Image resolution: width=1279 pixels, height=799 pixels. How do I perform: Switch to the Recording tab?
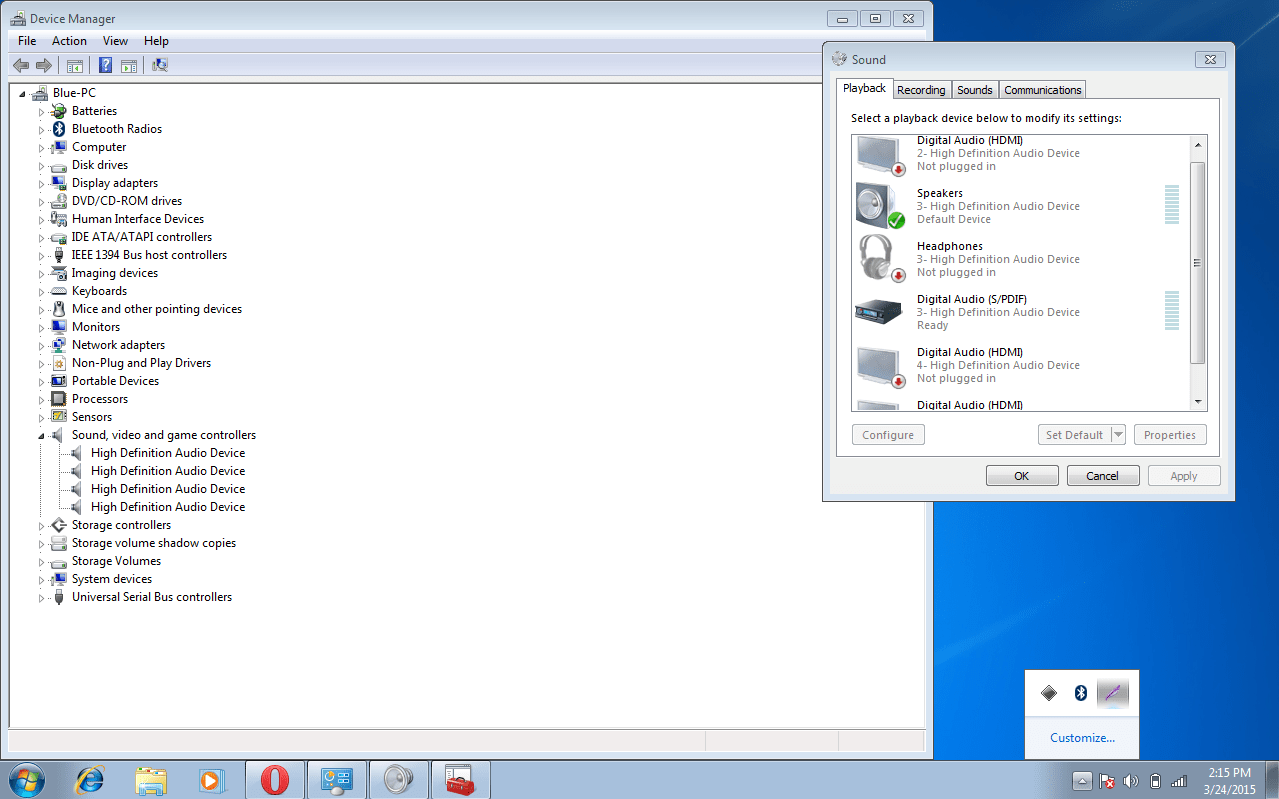(921, 89)
